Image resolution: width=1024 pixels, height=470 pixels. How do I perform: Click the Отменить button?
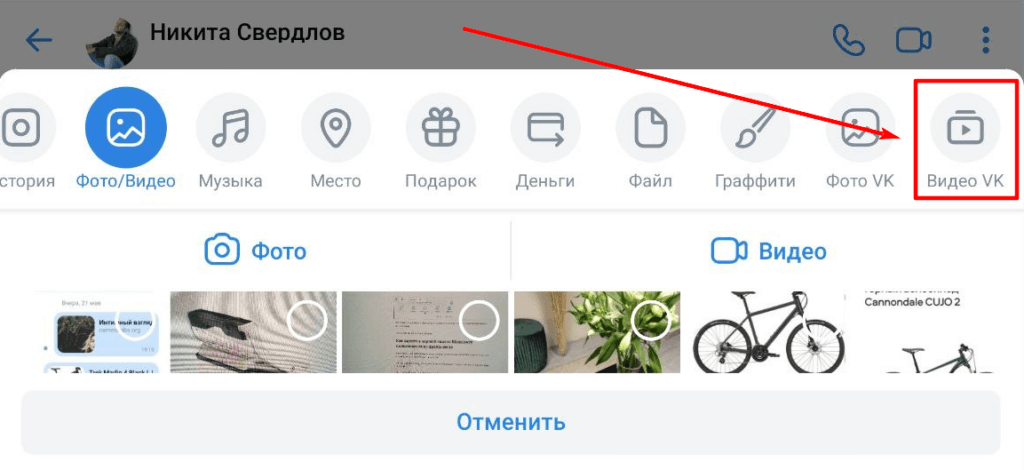pos(511,422)
